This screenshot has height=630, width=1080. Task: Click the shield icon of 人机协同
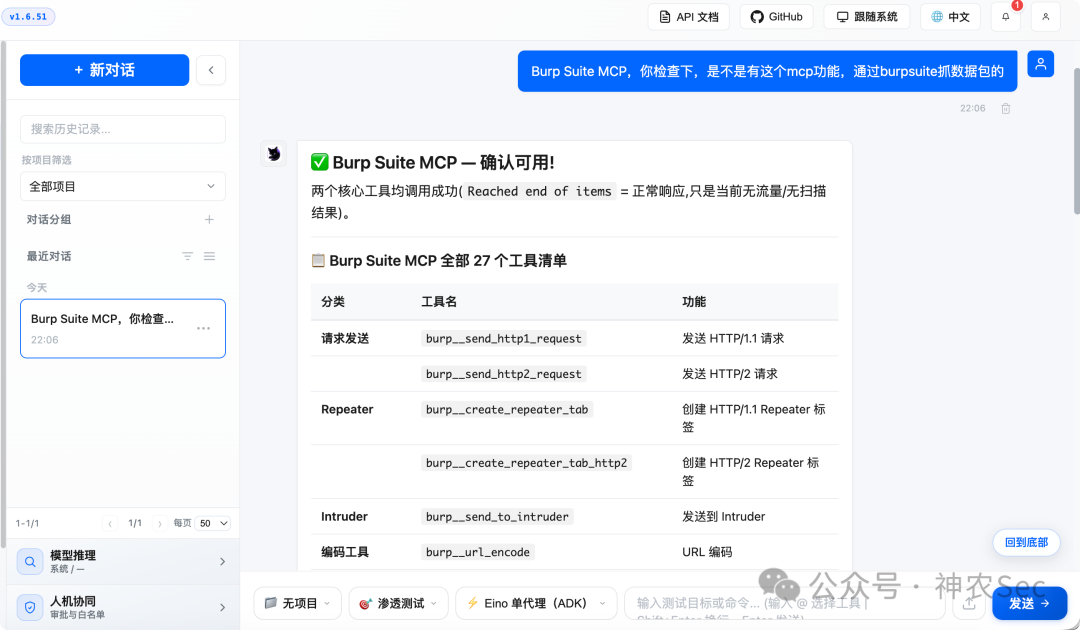[x=30, y=607]
